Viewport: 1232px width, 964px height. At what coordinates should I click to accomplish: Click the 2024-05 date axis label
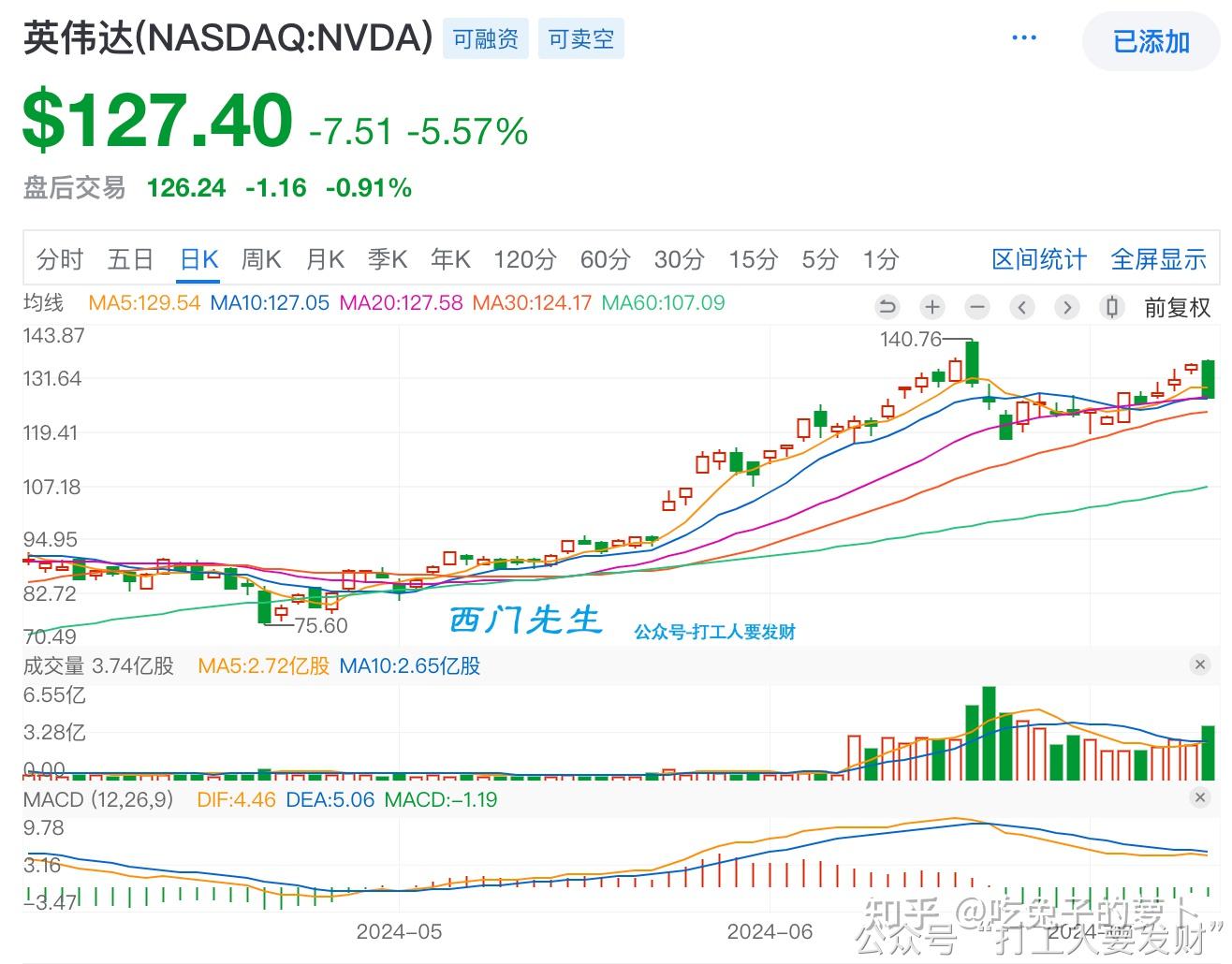(399, 932)
